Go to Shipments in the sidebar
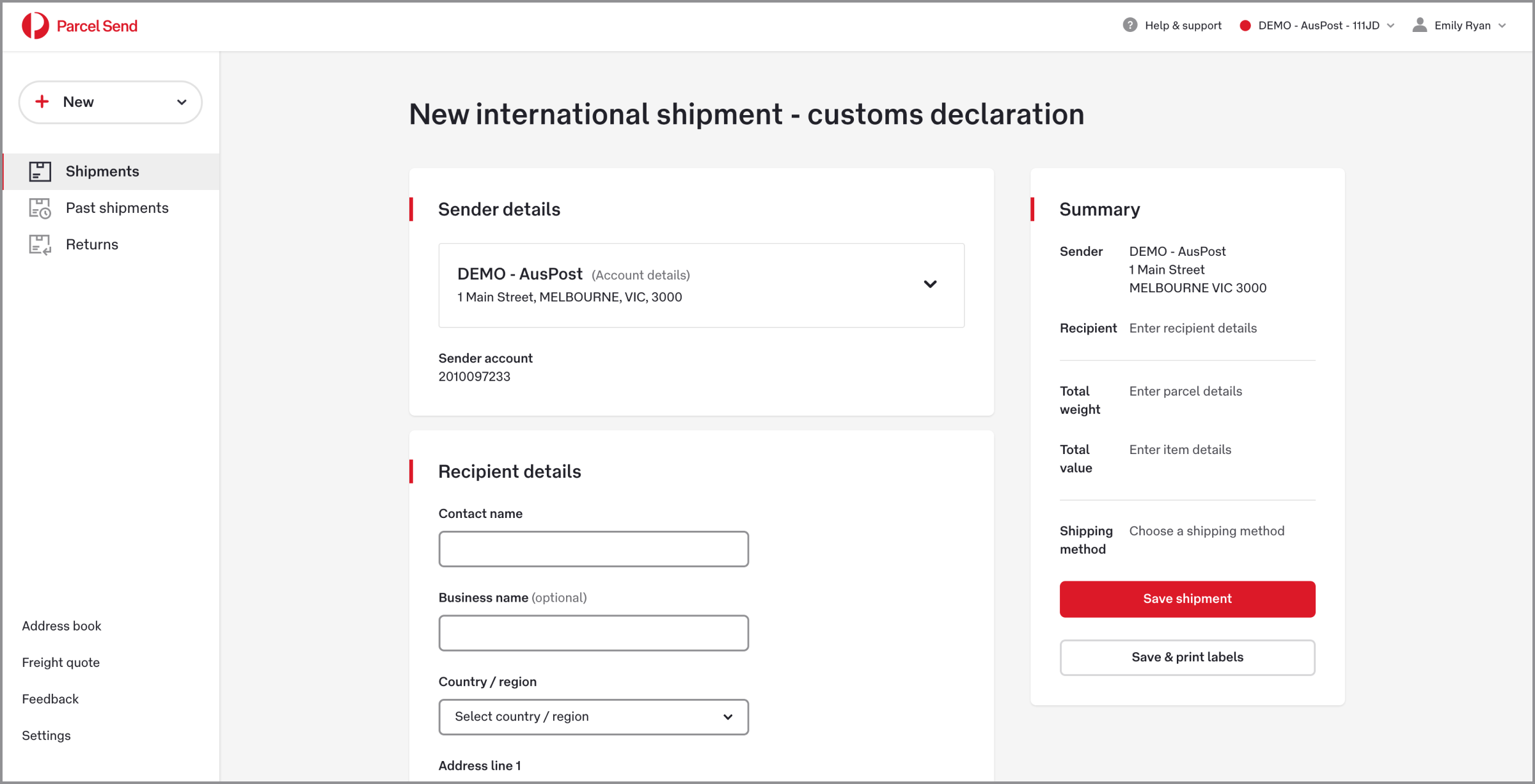Image resolution: width=1535 pixels, height=784 pixels. click(111, 171)
